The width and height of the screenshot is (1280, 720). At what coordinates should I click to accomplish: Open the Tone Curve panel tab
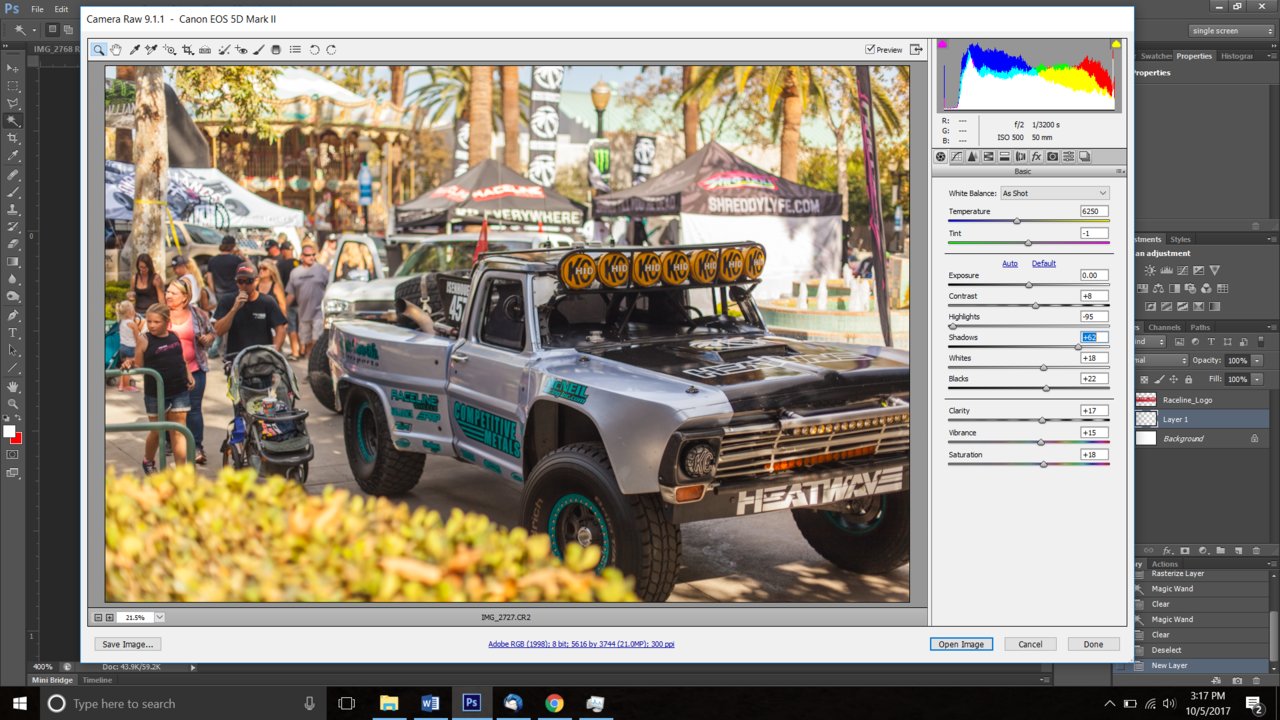(956, 157)
